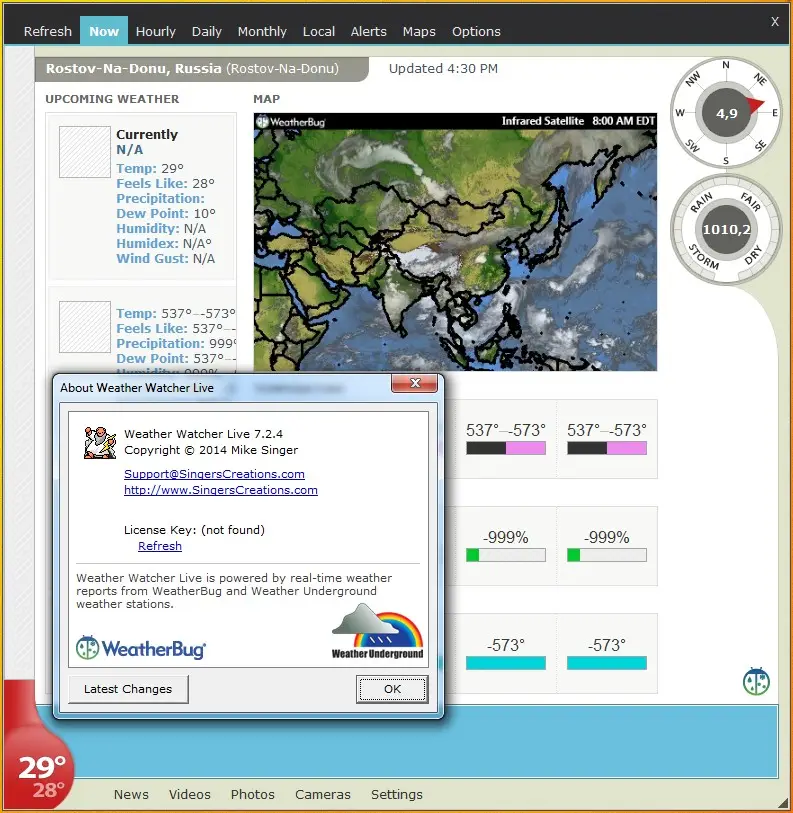Click the Currently heading text

click(147, 134)
